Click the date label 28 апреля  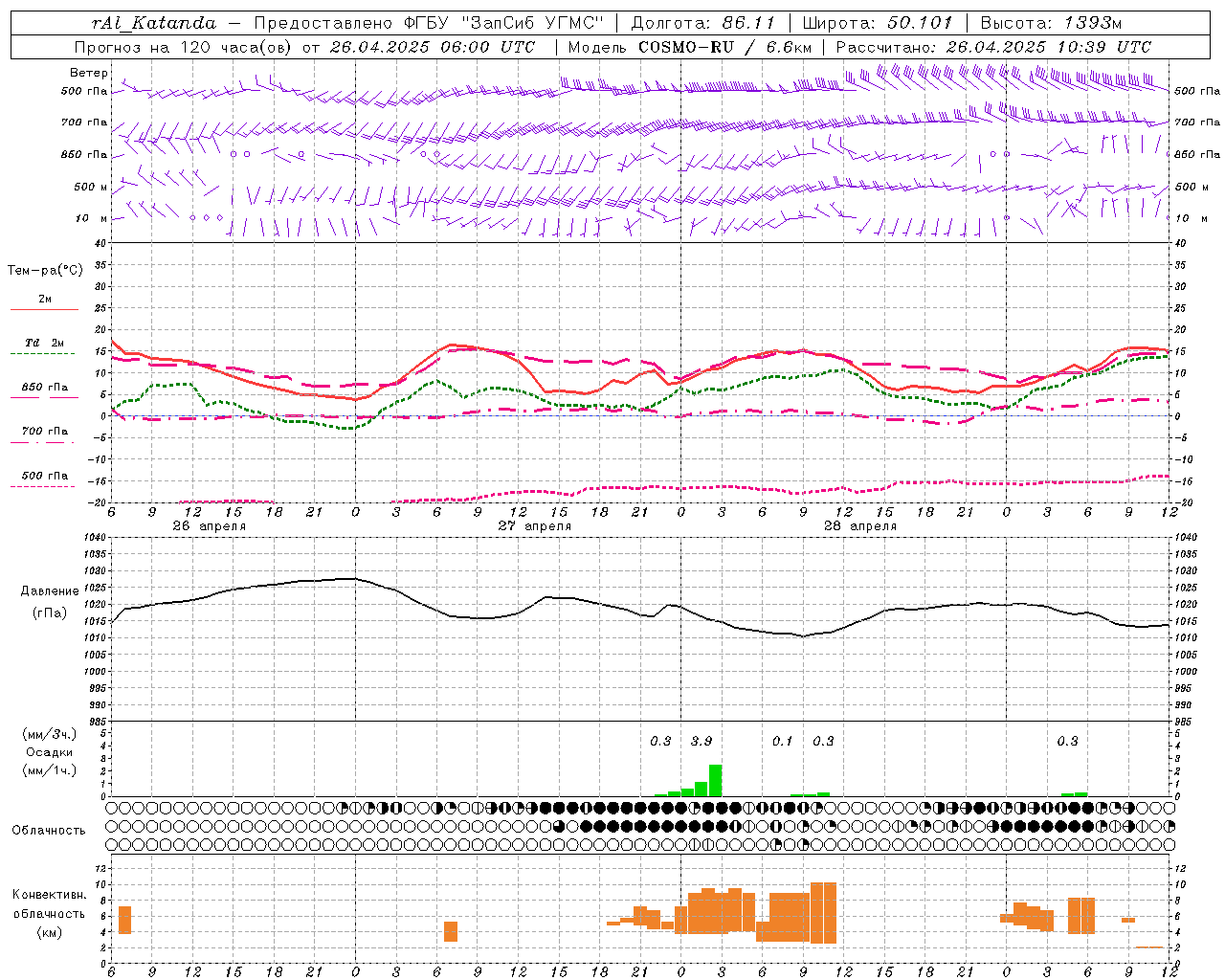[860, 526]
